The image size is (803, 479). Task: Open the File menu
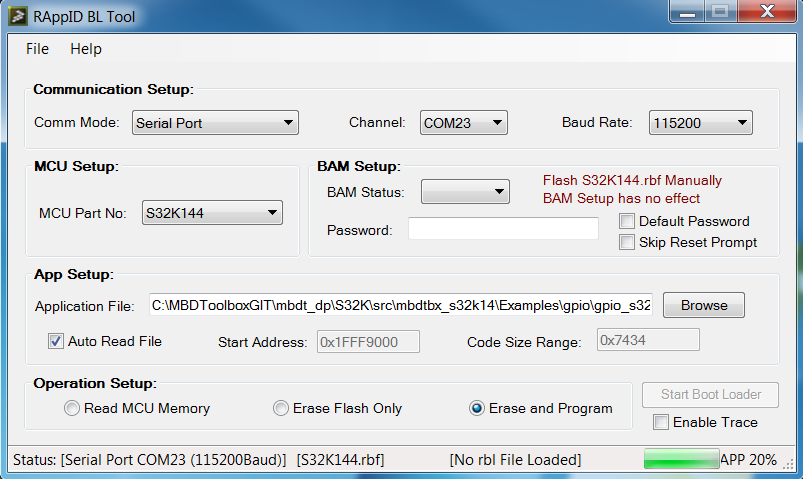coord(37,49)
